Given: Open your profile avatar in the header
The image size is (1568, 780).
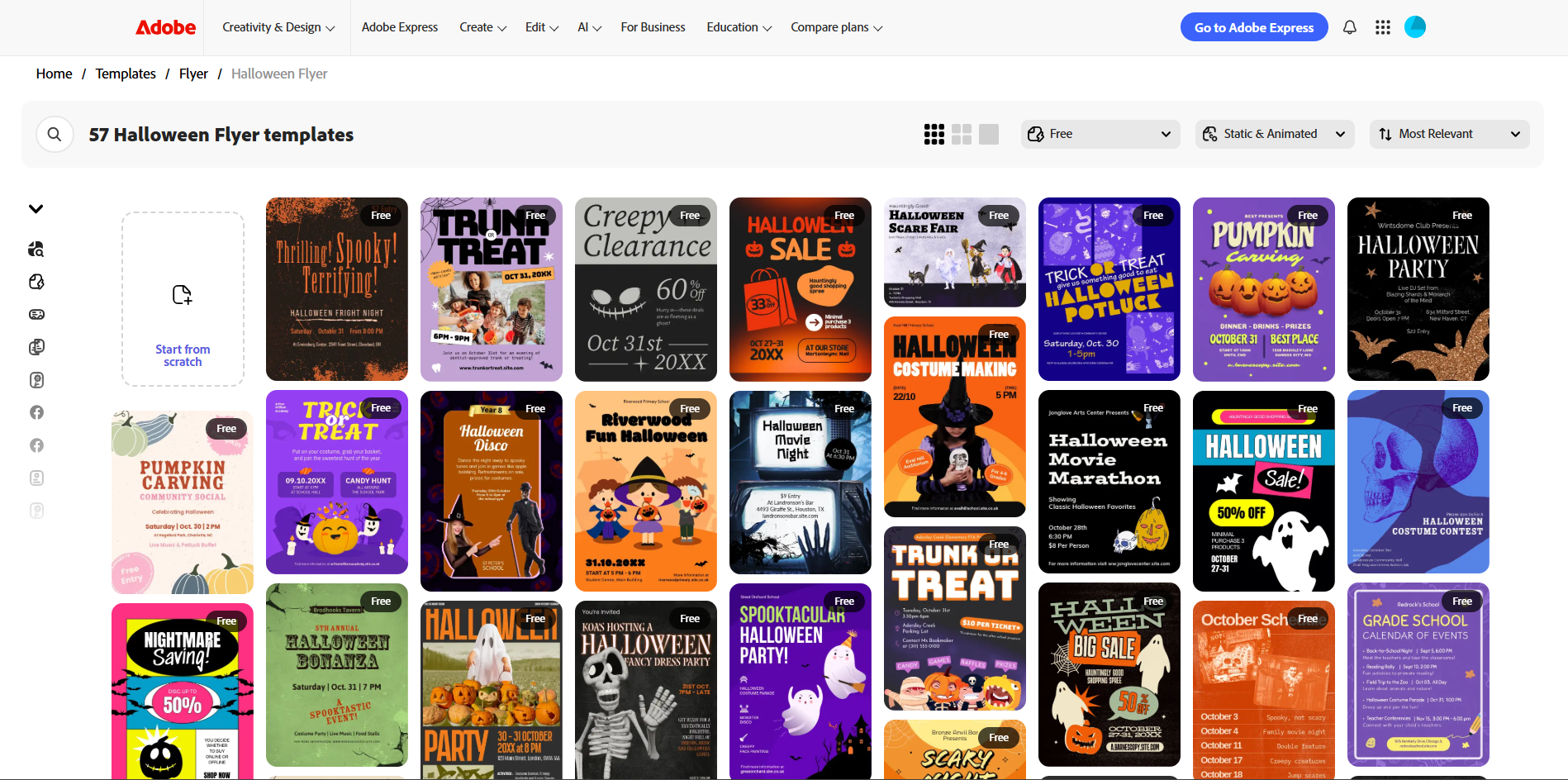Looking at the screenshot, I should pyautogui.click(x=1415, y=26).
